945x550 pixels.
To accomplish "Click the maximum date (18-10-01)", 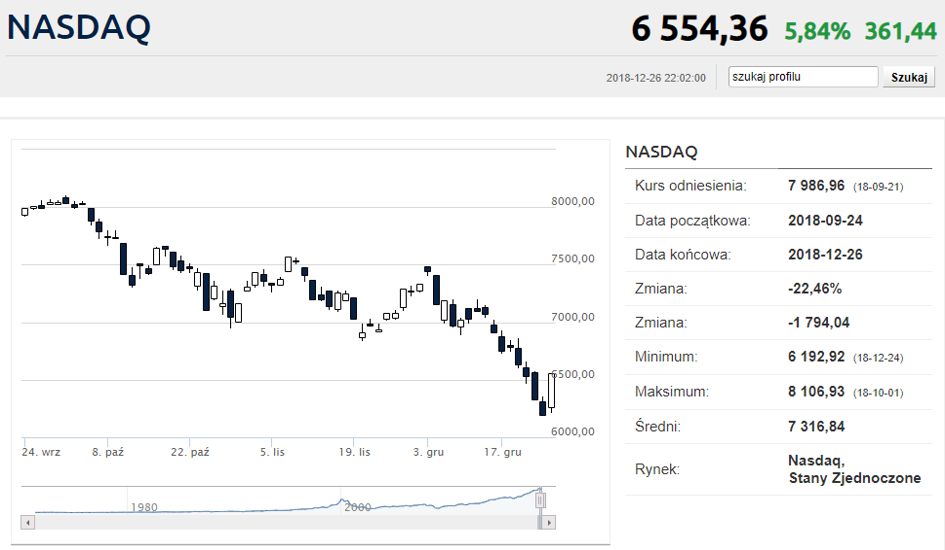I will pyautogui.click(x=878, y=393).
